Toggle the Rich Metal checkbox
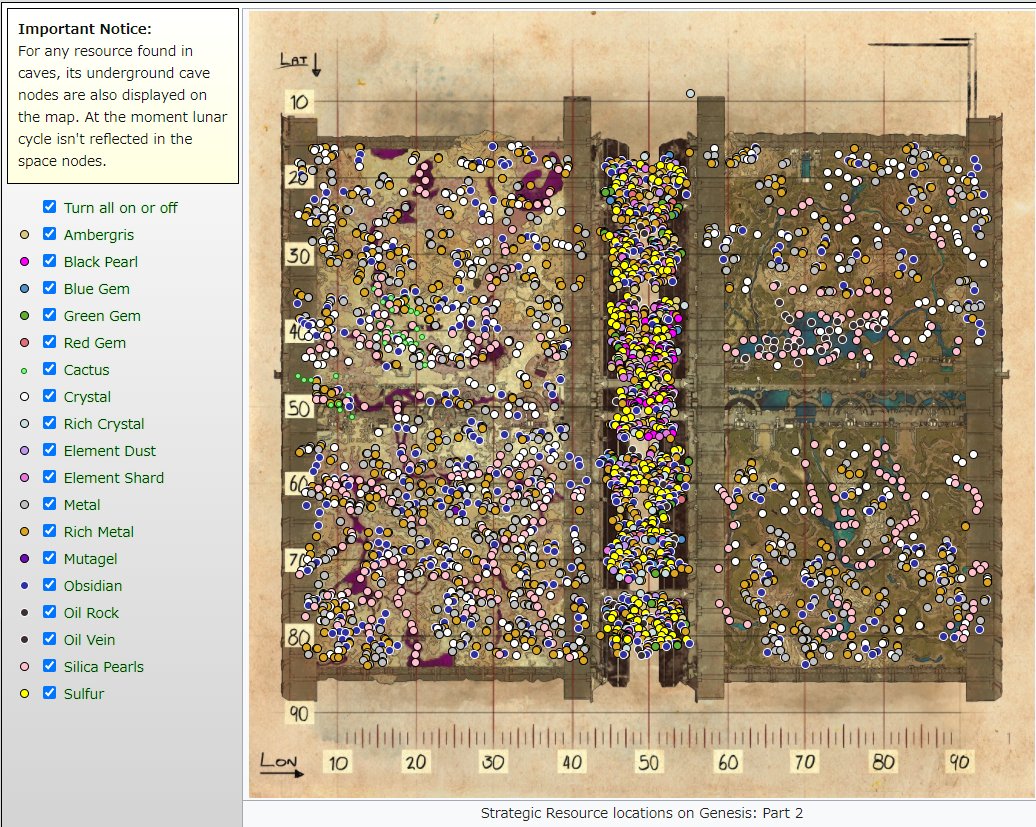 point(50,531)
